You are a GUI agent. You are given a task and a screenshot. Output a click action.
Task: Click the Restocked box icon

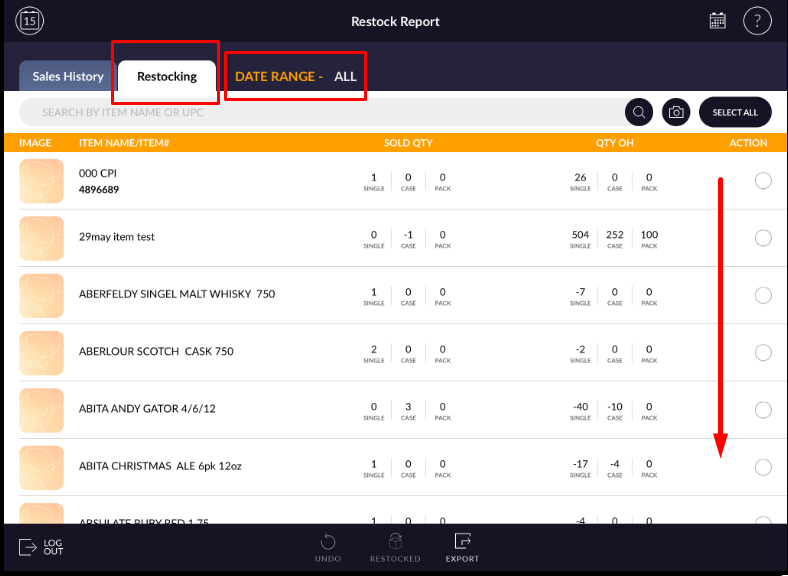(395, 547)
